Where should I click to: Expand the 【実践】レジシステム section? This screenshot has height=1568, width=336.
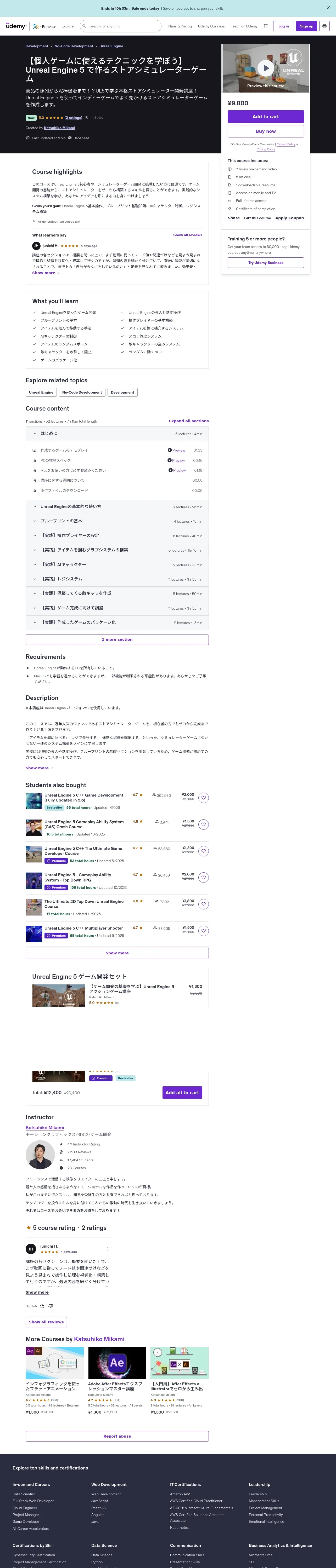117,579
